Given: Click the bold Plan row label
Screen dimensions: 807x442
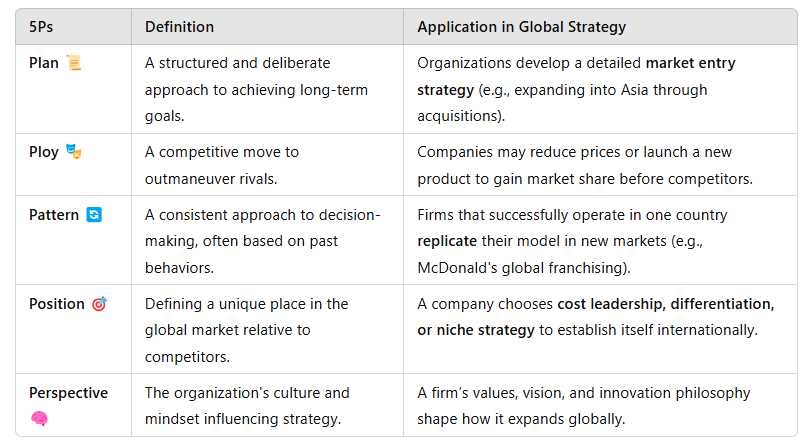Looking at the screenshot, I should 44,63.
